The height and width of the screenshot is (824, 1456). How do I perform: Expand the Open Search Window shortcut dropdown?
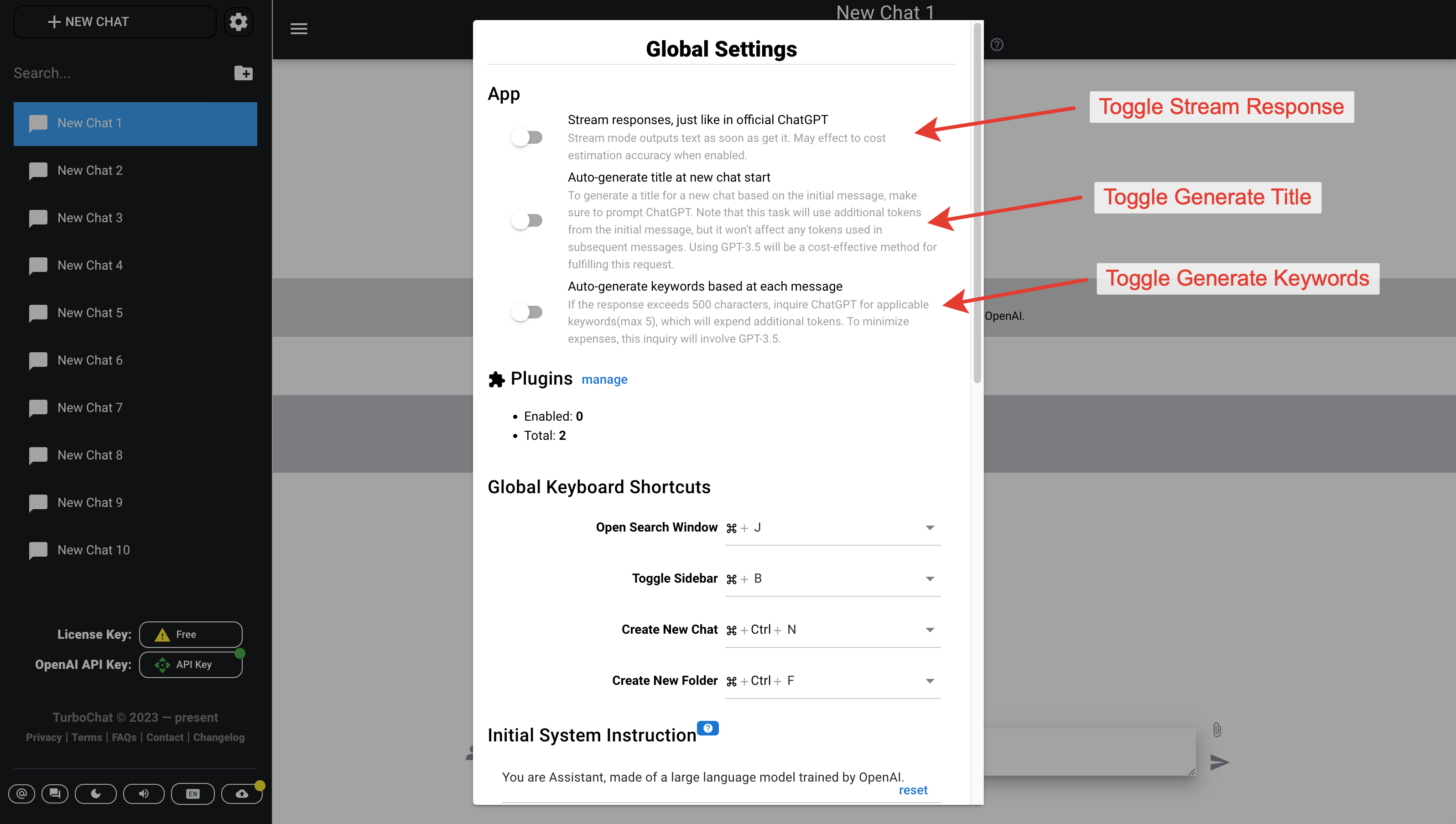point(929,527)
